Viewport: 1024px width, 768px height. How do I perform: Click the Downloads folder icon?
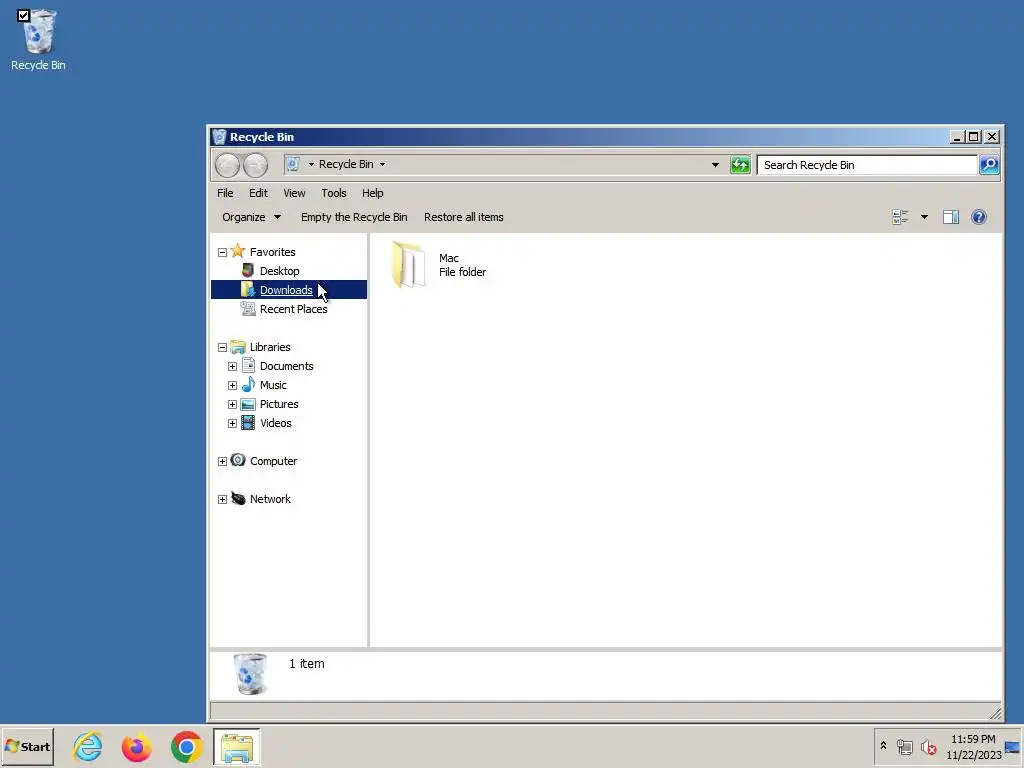click(248, 289)
